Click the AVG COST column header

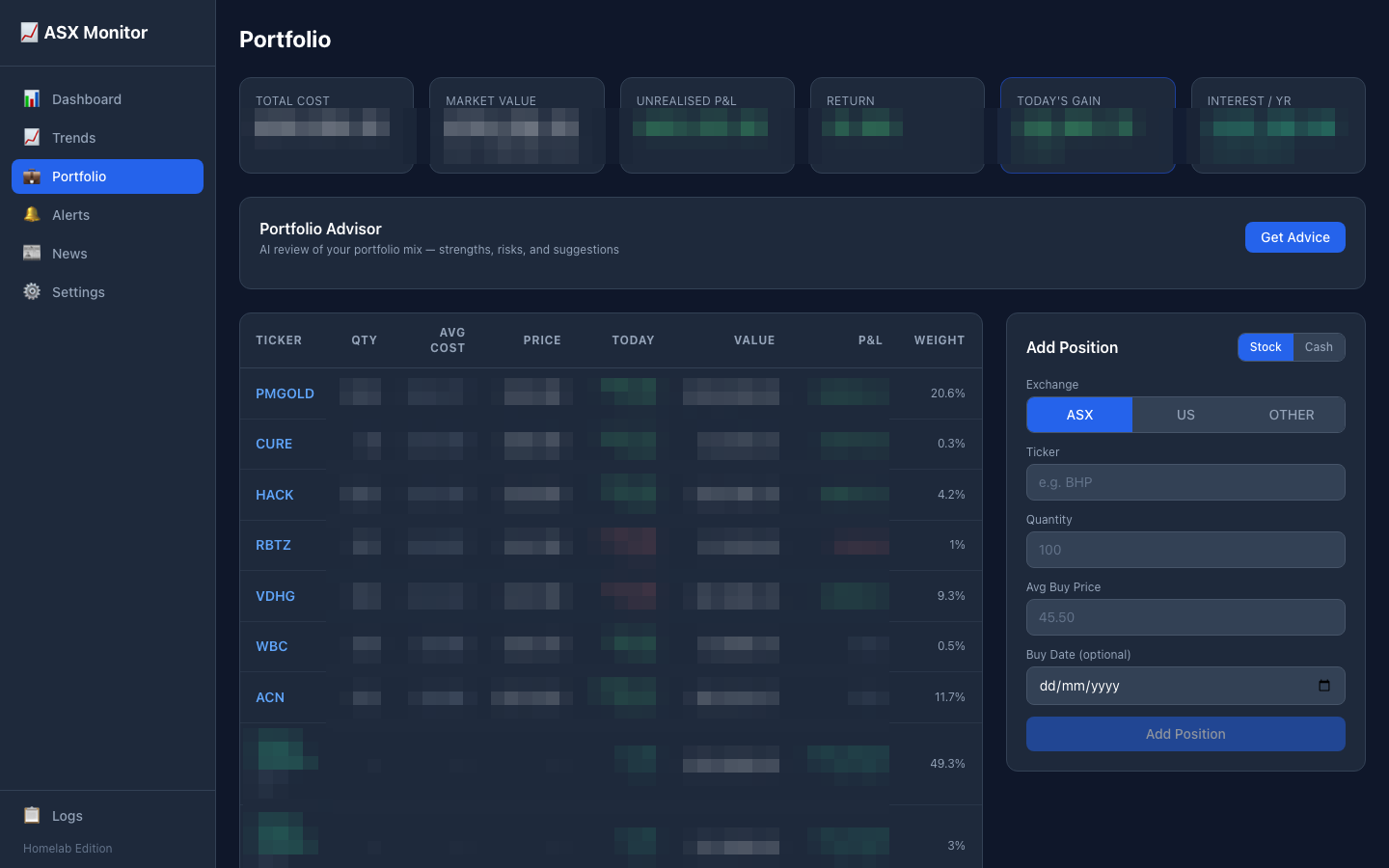(x=448, y=340)
